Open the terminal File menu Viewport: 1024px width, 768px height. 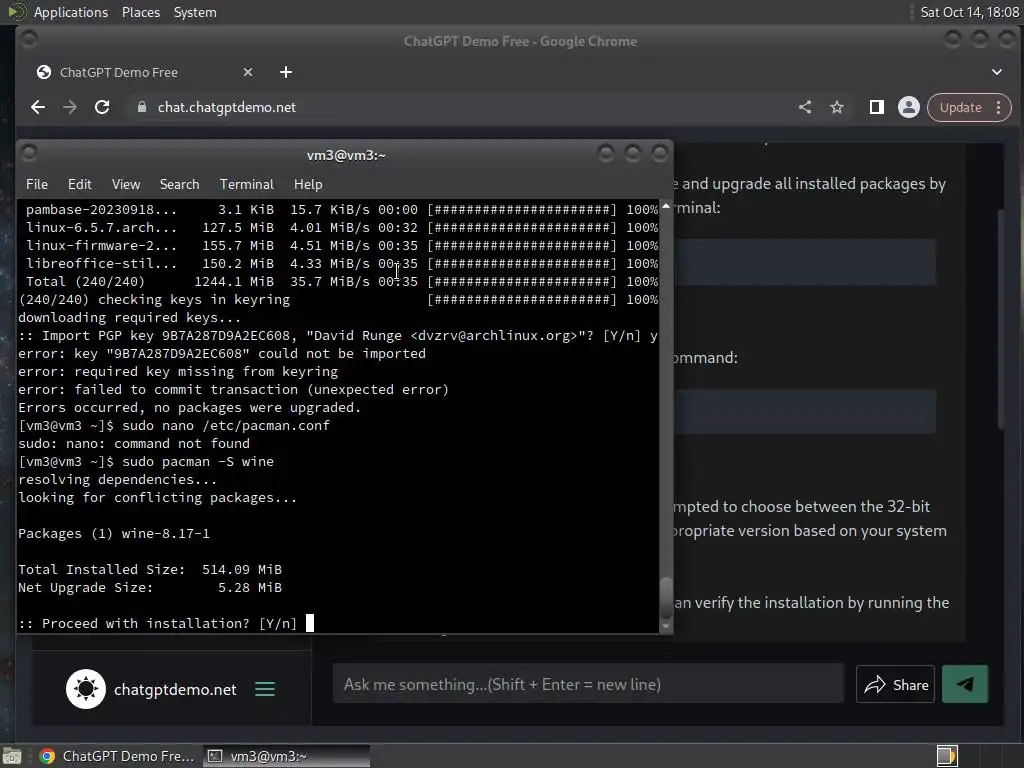(x=37, y=184)
